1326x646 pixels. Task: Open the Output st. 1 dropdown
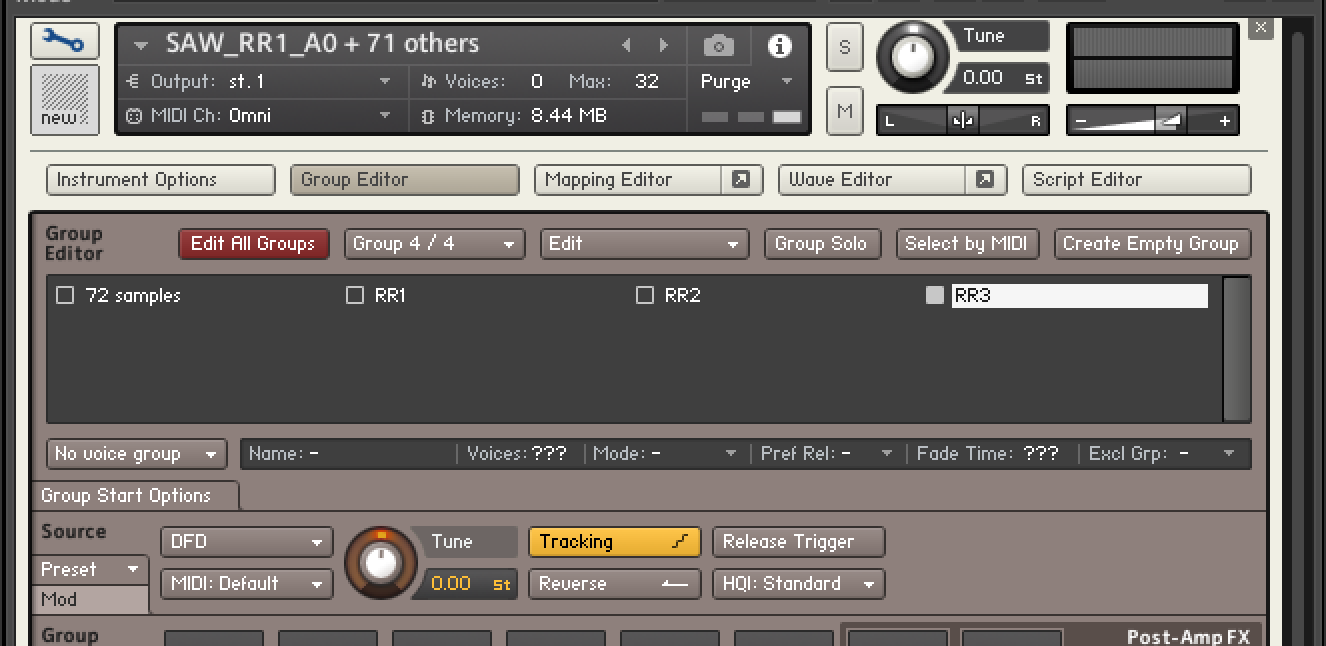click(260, 82)
